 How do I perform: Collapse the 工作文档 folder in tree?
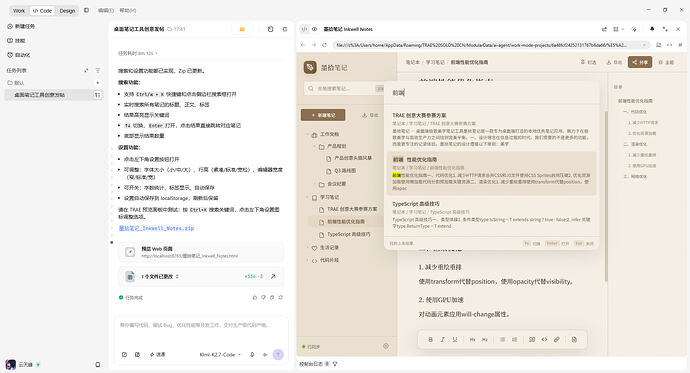[x=308, y=134]
